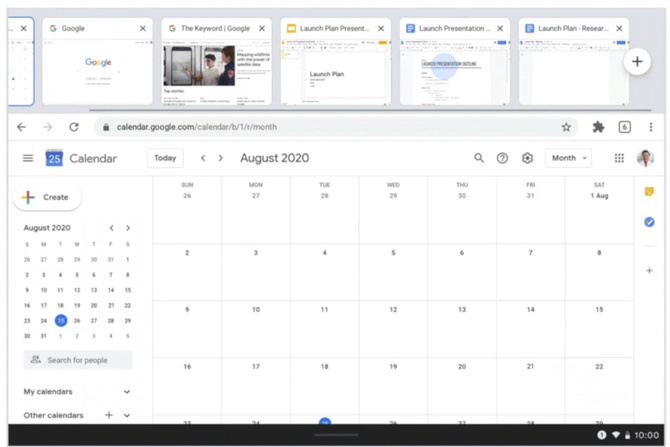Go back with the browser back arrow

[x=21, y=127]
